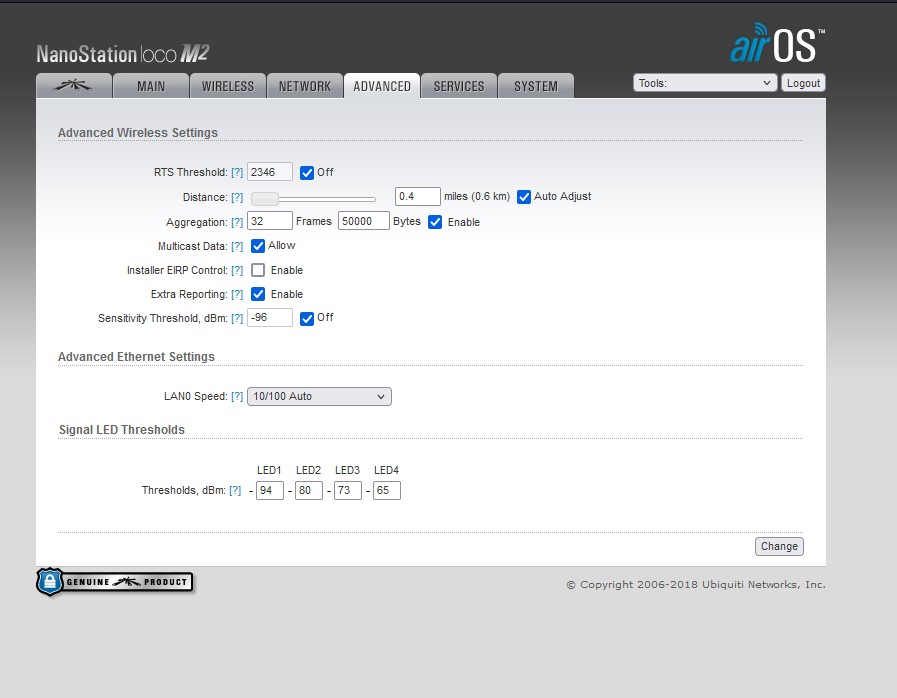
Task: Click the 'Advanced Wireless Settings' heading
Action: (138, 133)
